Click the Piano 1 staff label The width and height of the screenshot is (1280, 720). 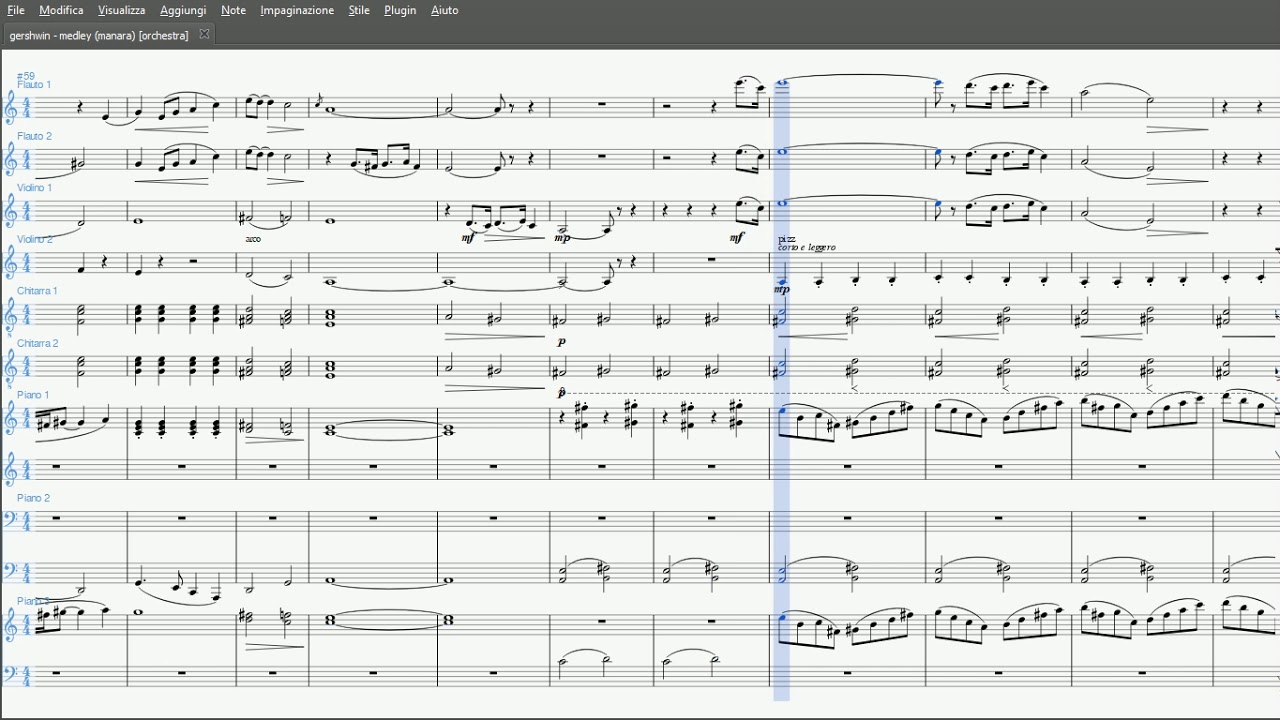tap(32, 395)
